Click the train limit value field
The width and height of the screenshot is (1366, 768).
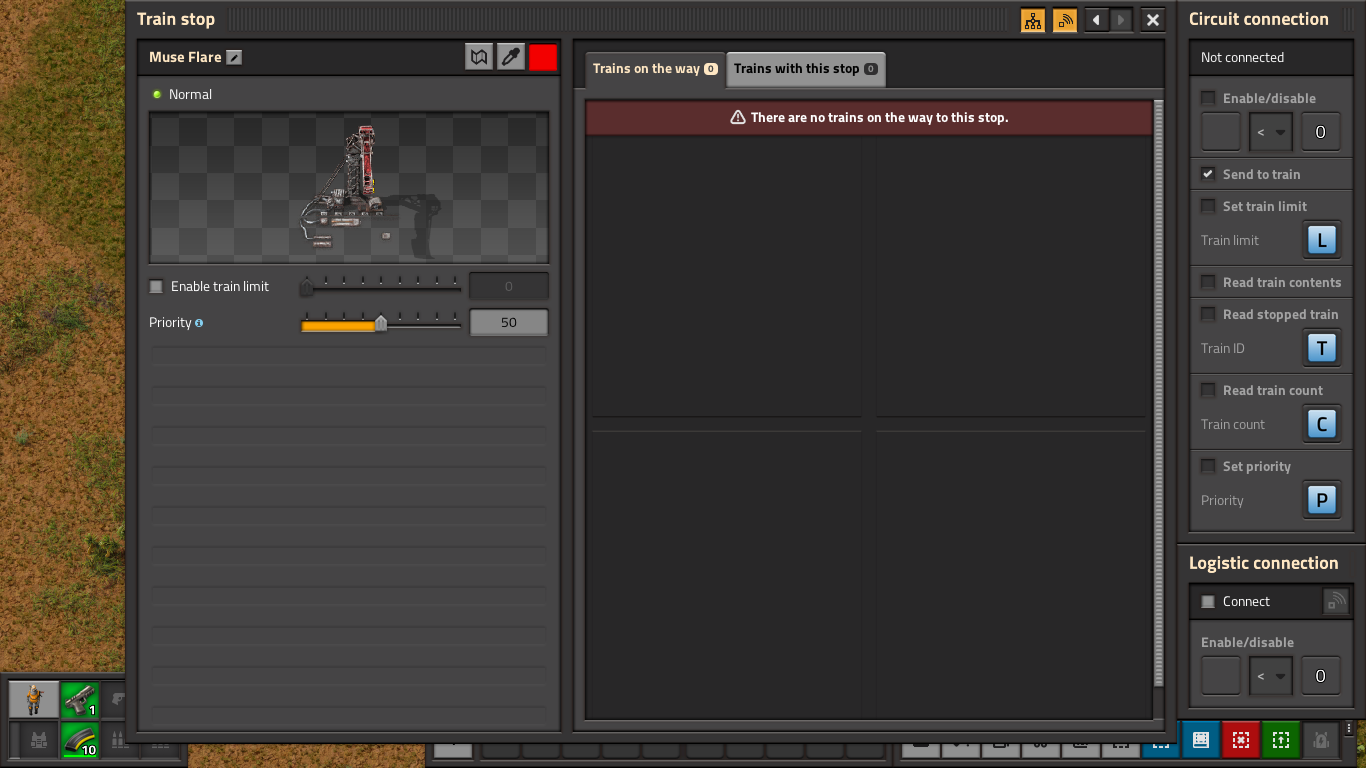pos(509,287)
